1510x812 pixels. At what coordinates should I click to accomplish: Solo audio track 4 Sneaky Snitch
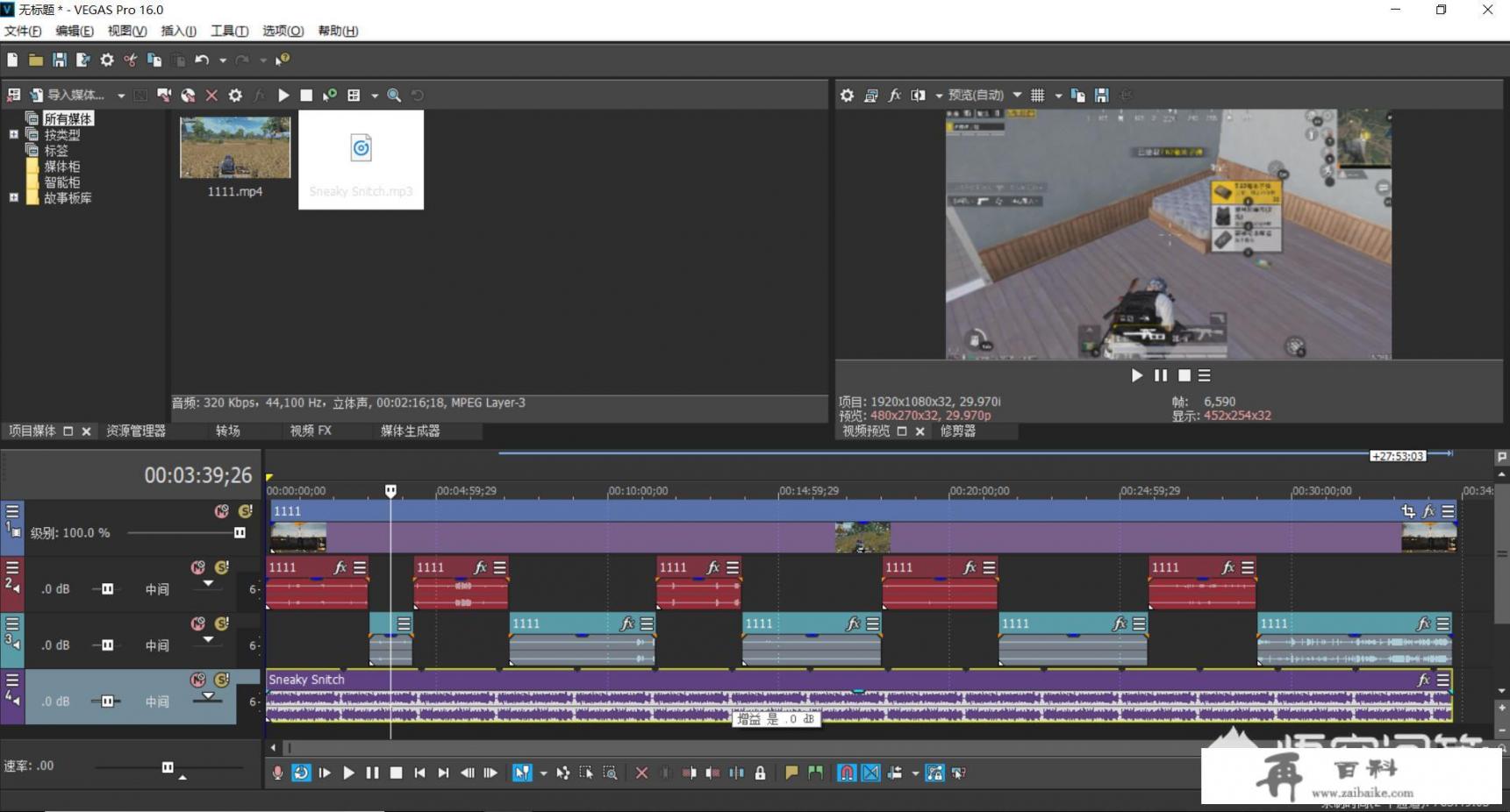pyautogui.click(x=221, y=680)
